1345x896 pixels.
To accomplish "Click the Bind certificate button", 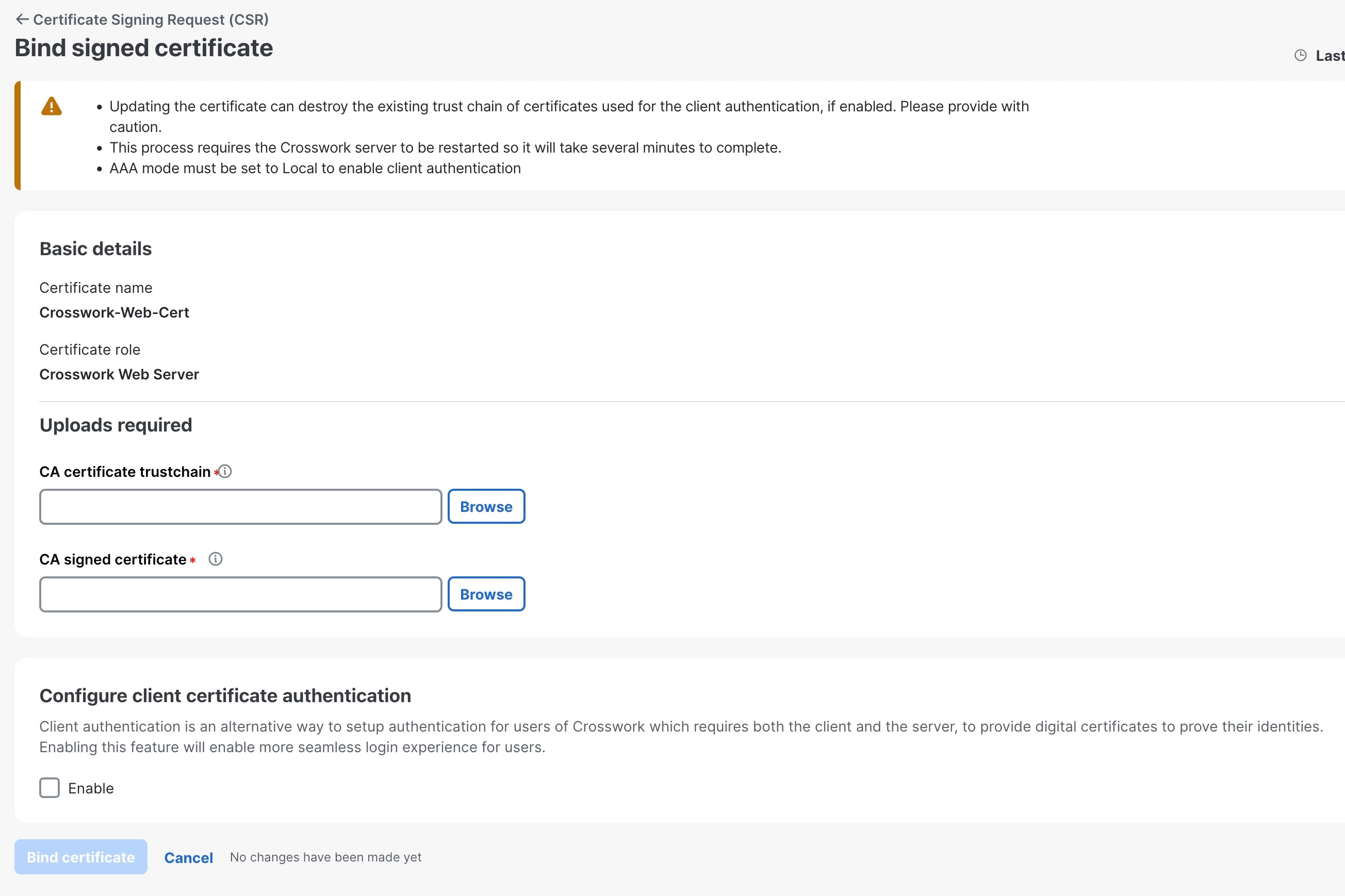I will [80, 857].
